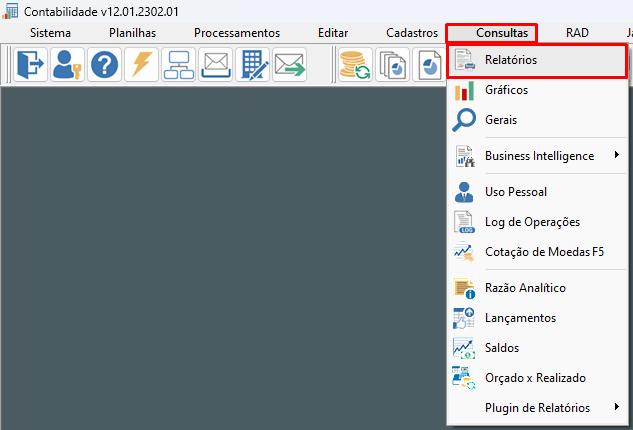Open the Cadastros menu
Viewport: 633px width, 430px height.
click(412, 33)
